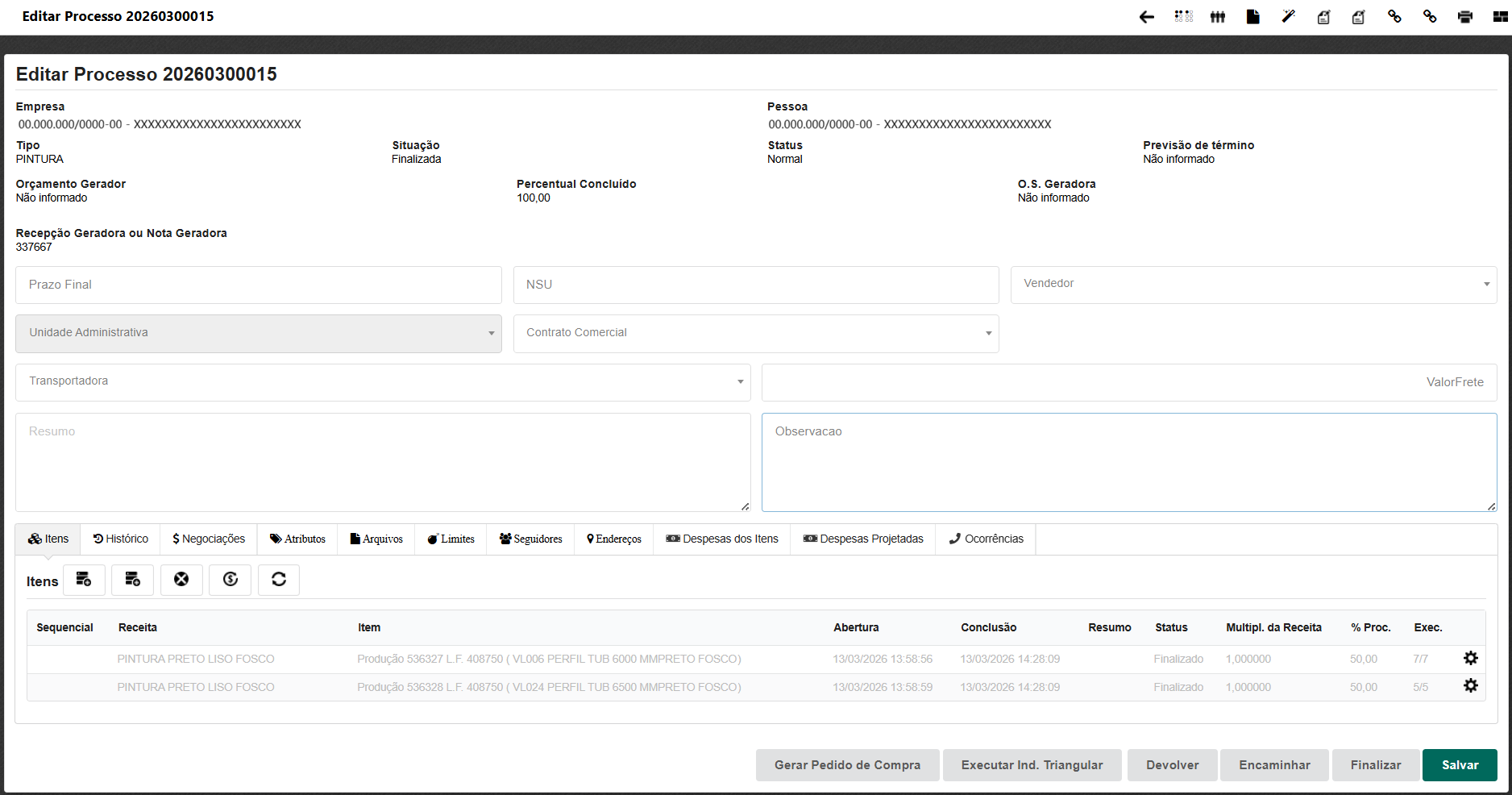This screenshot has height=795, width=1512.
Task: Click the dollar refresh icon in Itens toolbar
Action: (x=230, y=580)
